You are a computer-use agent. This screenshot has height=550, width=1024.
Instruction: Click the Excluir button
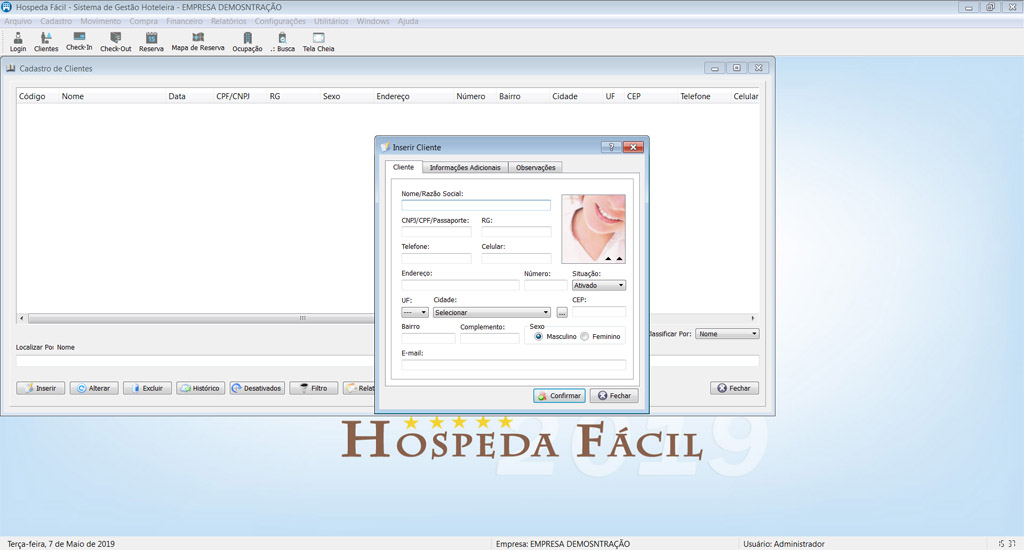click(x=147, y=388)
